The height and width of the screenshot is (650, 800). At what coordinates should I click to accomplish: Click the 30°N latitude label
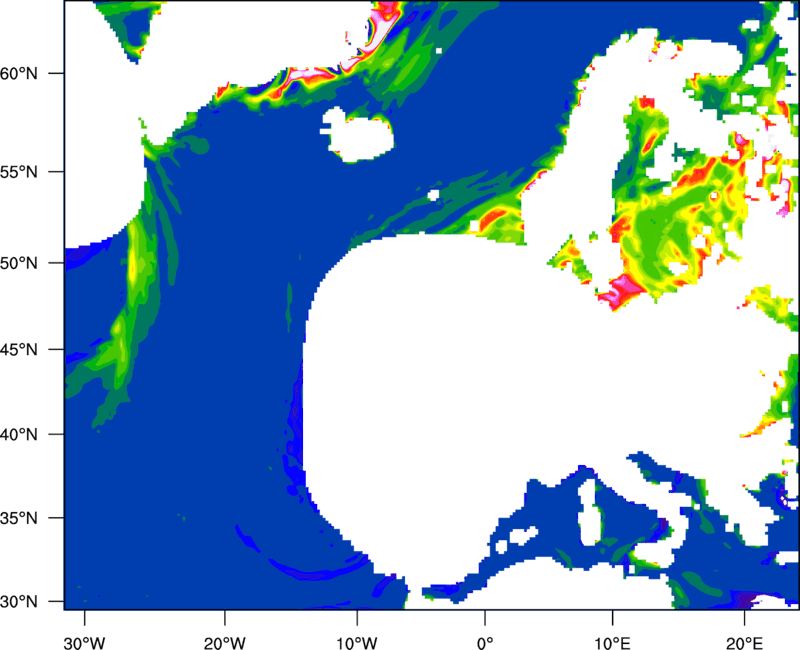[19, 602]
